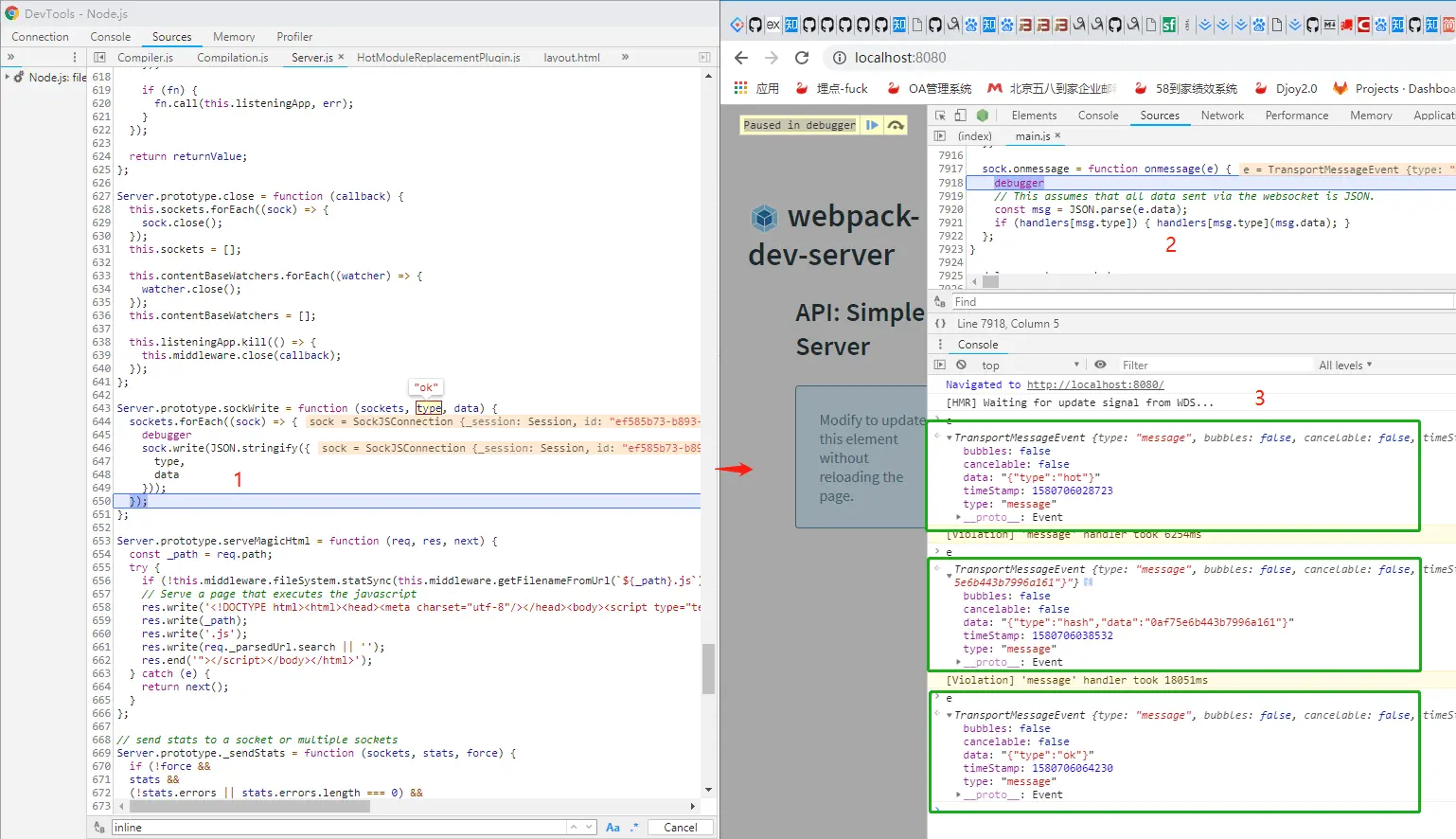Open the OA管理系统 bookmark

(x=930, y=88)
